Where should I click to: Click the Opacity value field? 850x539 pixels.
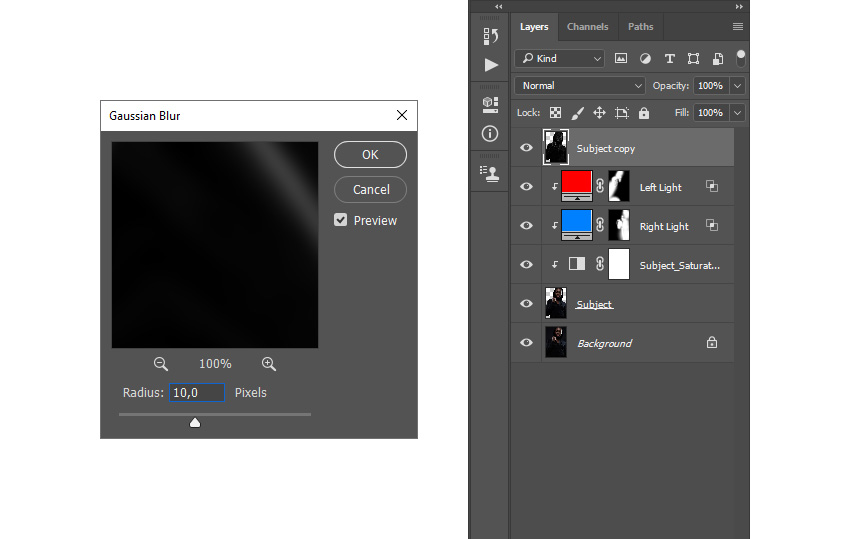711,86
